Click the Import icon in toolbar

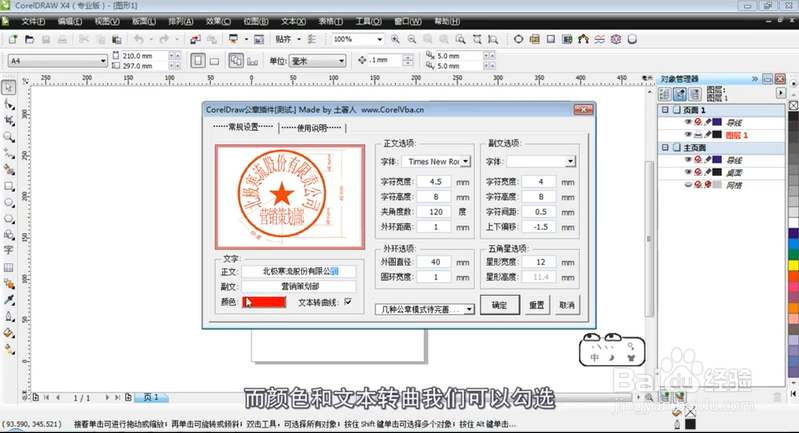pyautogui.click(x=195, y=39)
